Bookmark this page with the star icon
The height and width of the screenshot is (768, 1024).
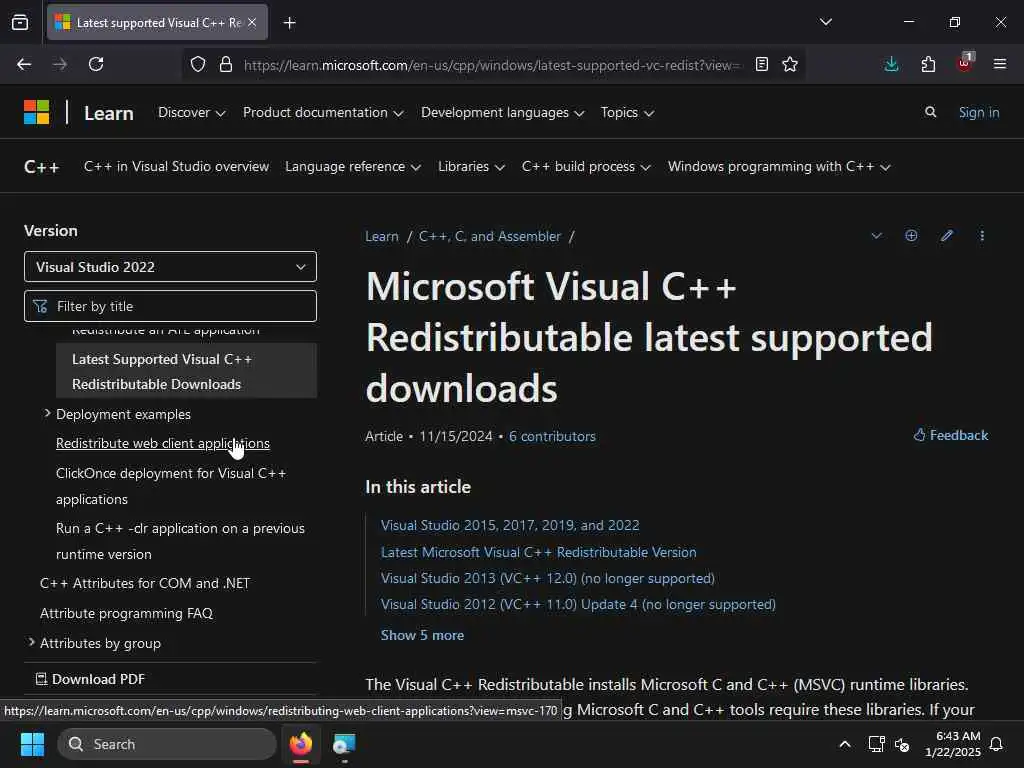790,64
